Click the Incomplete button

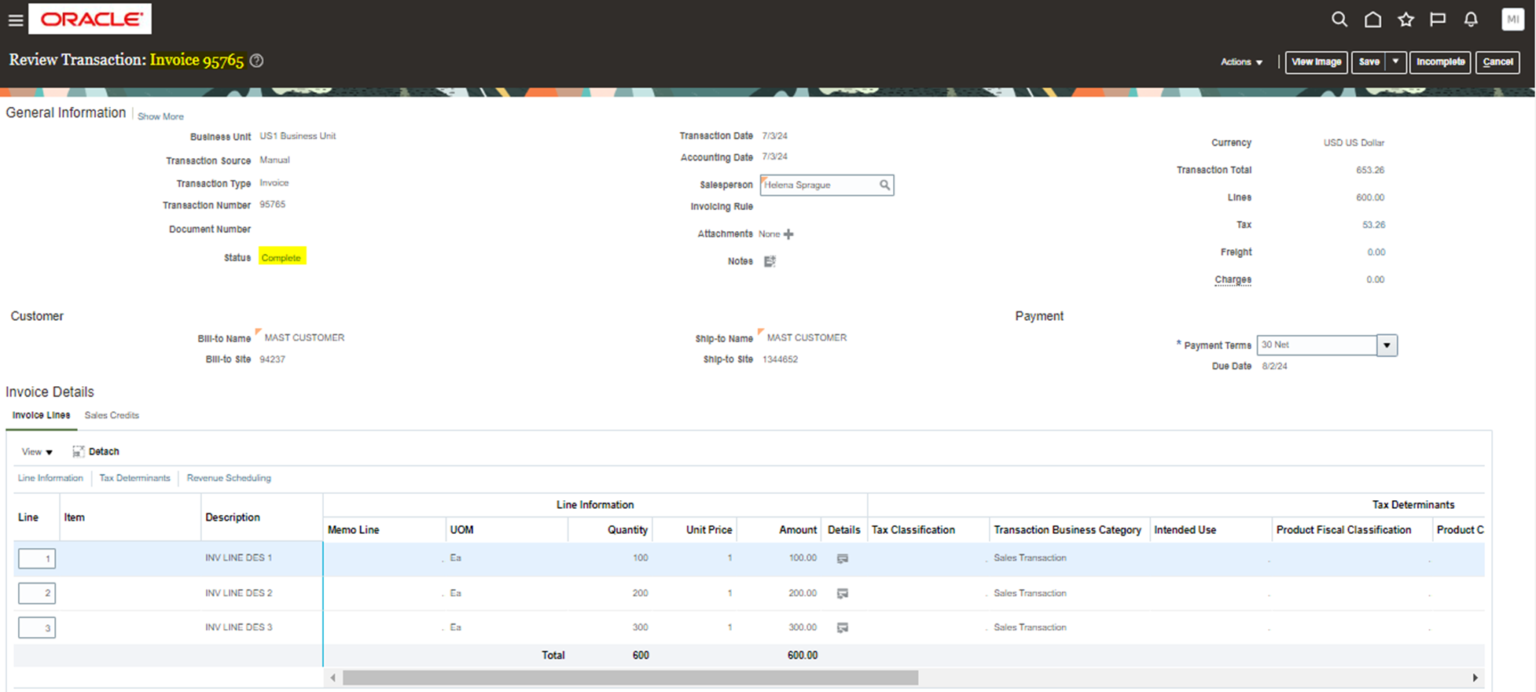1440,61
